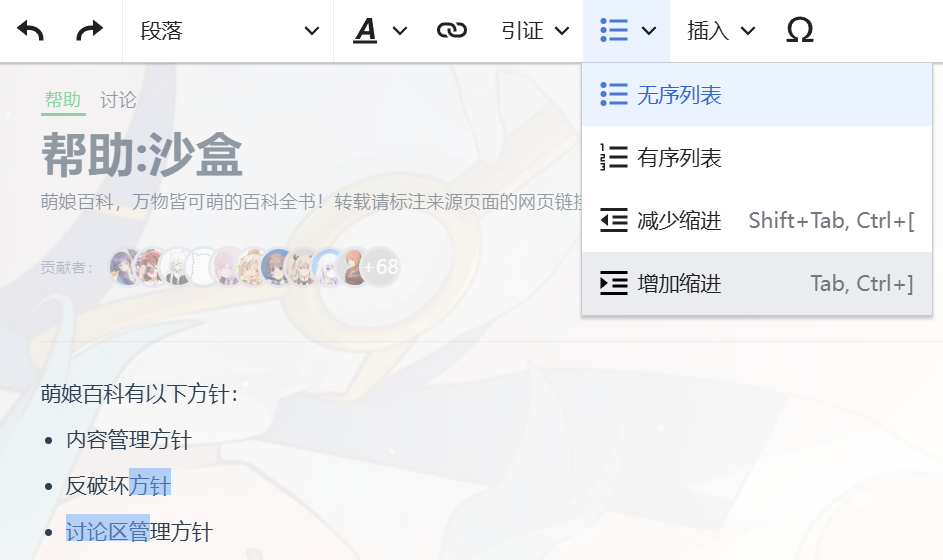Click the 内容管理方针 list item text
This screenshot has height=560, width=943.
129,440
